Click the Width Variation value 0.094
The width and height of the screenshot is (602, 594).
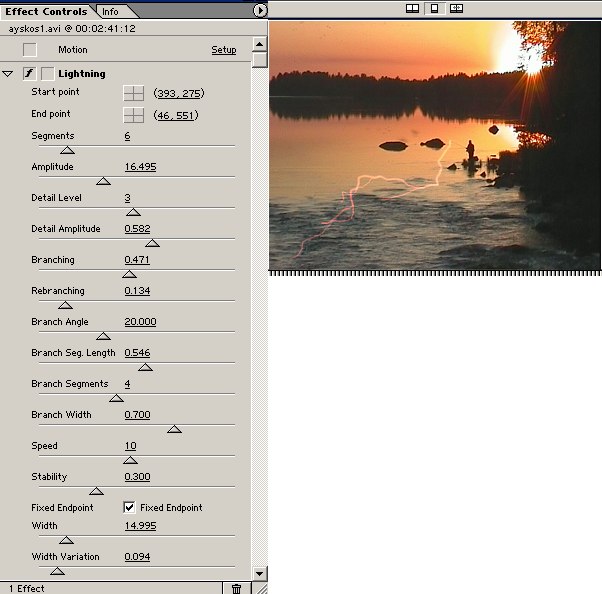137,557
